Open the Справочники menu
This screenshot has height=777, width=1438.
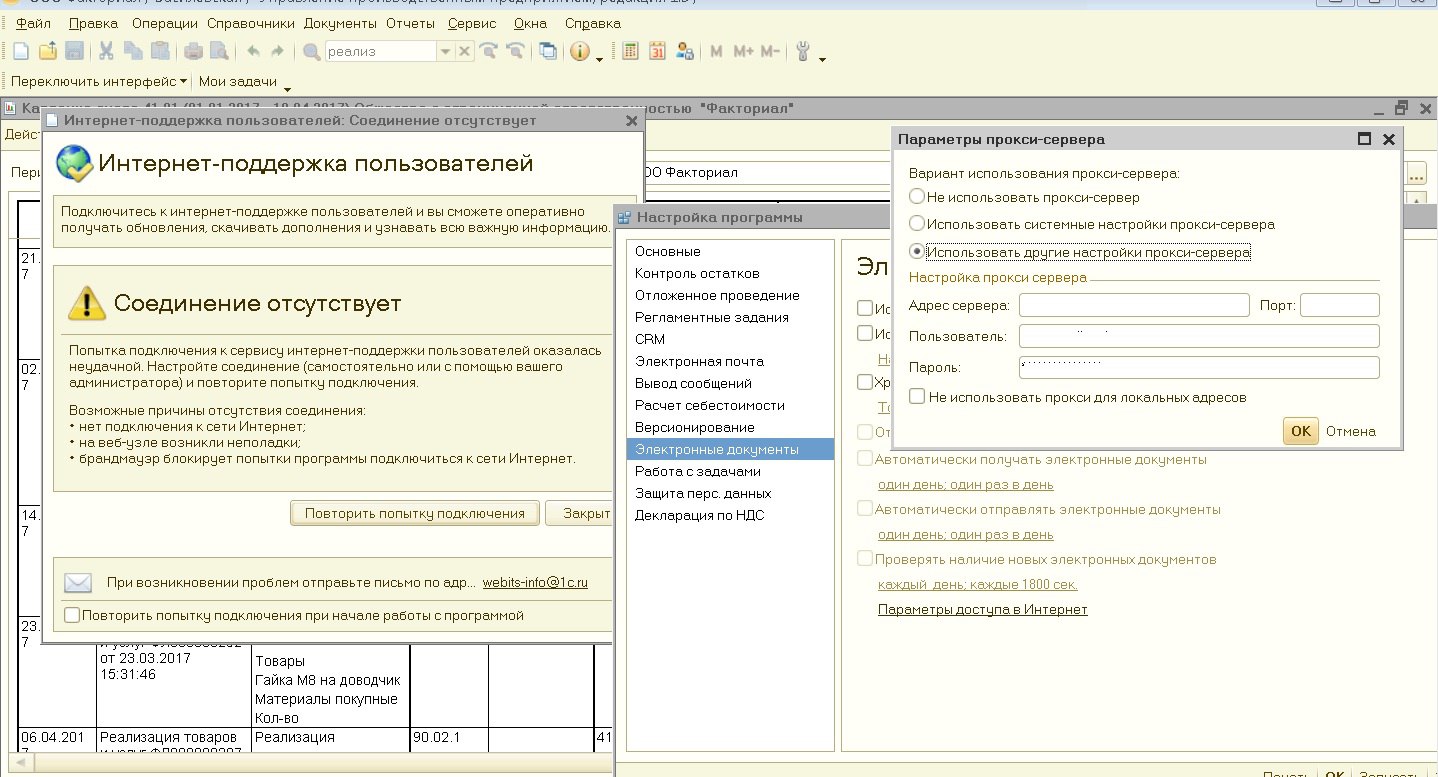click(x=251, y=23)
